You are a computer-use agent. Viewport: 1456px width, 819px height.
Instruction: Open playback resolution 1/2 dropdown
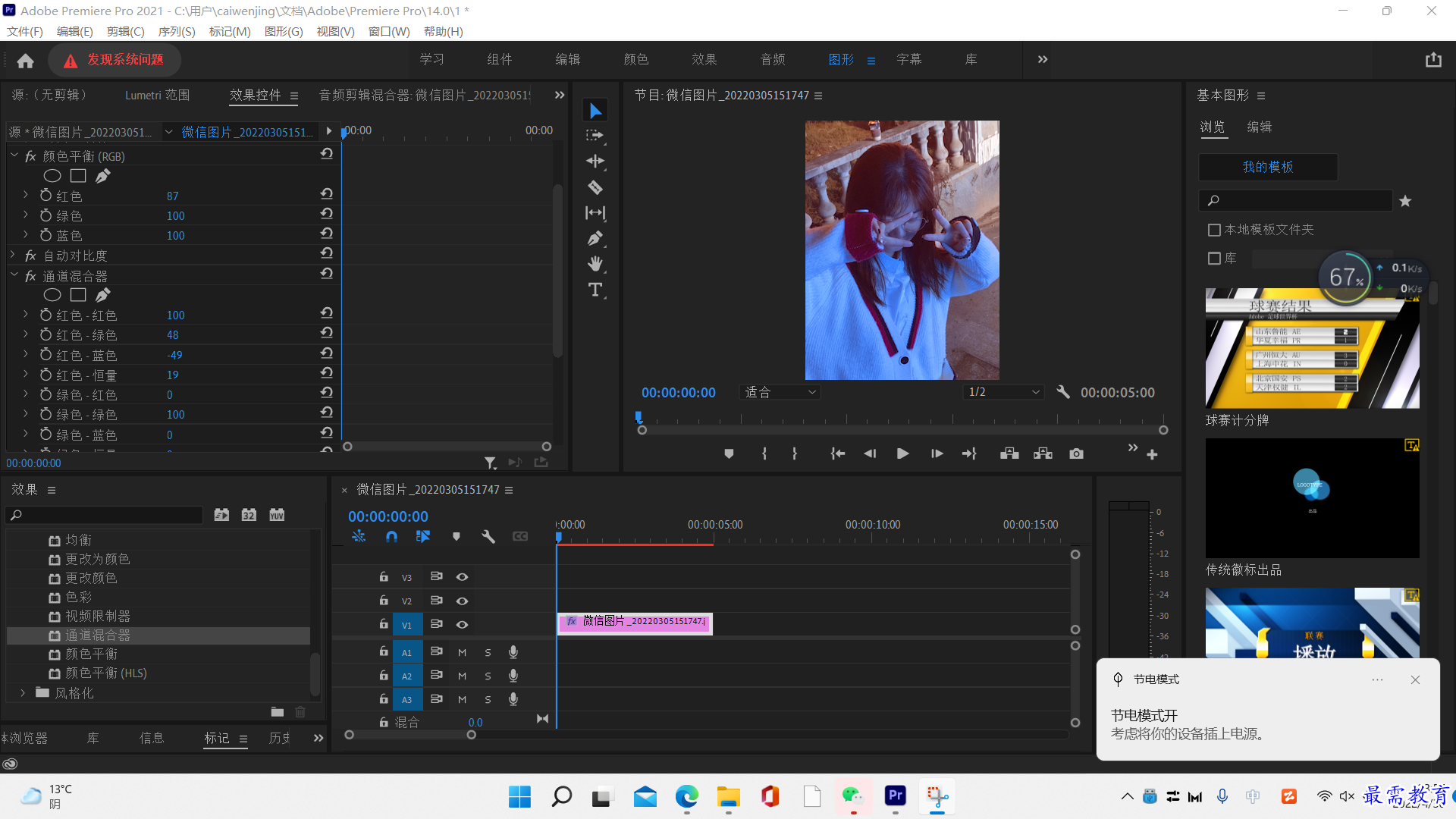pos(1003,392)
